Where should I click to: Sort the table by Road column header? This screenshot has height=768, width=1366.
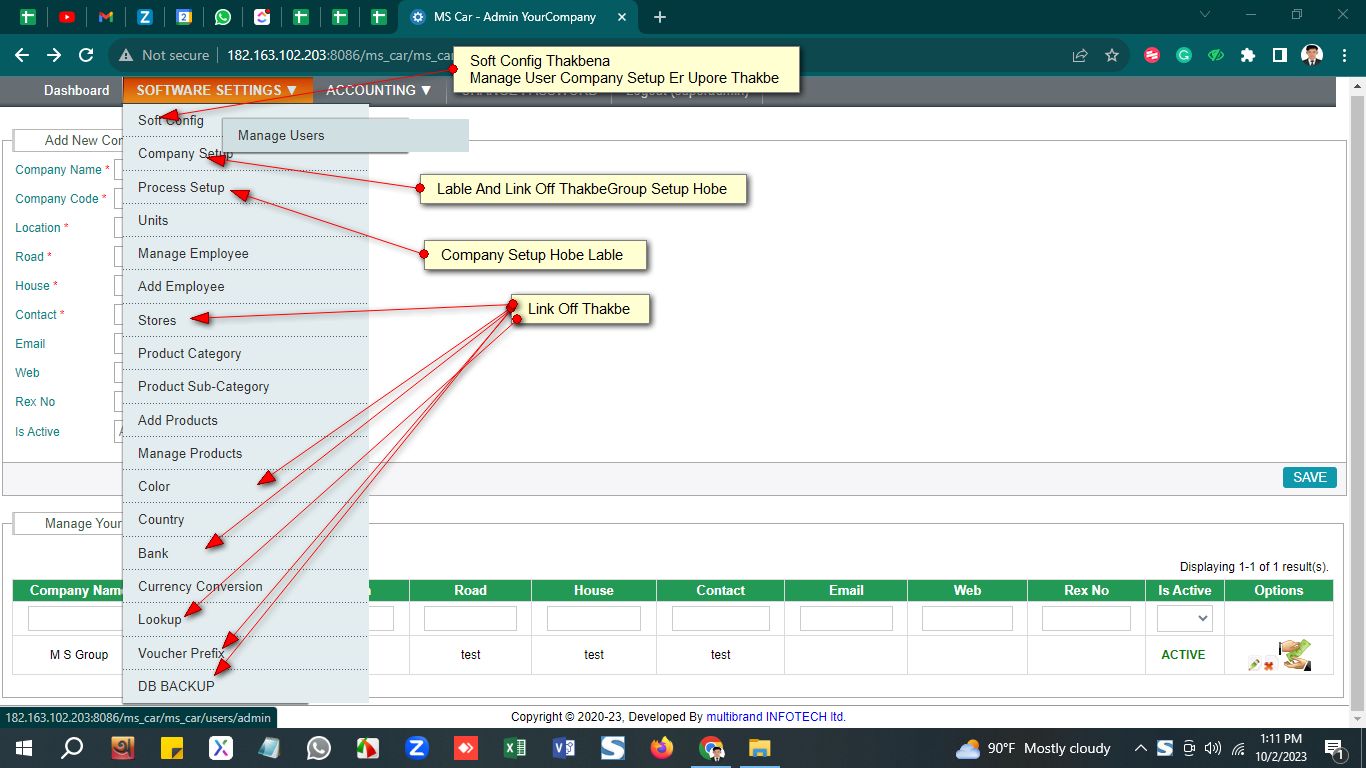pyautogui.click(x=470, y=591)
